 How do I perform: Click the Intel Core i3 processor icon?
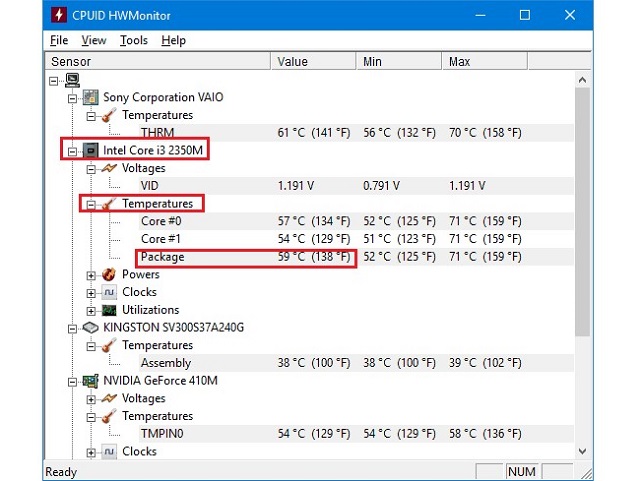point(91,150)
